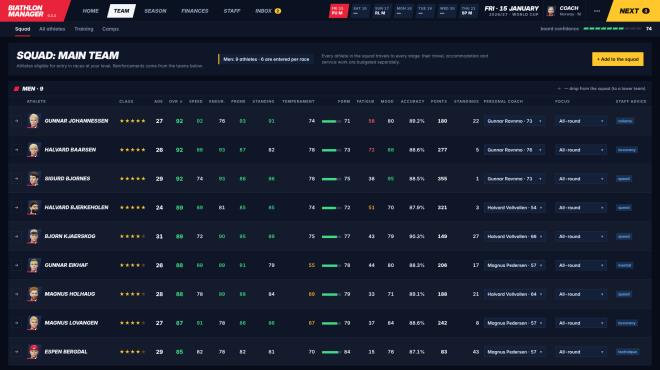Open Bjorn Kjaerskog's focus dropdown
This screenshot has width=660, height=370.
point(580,236)
